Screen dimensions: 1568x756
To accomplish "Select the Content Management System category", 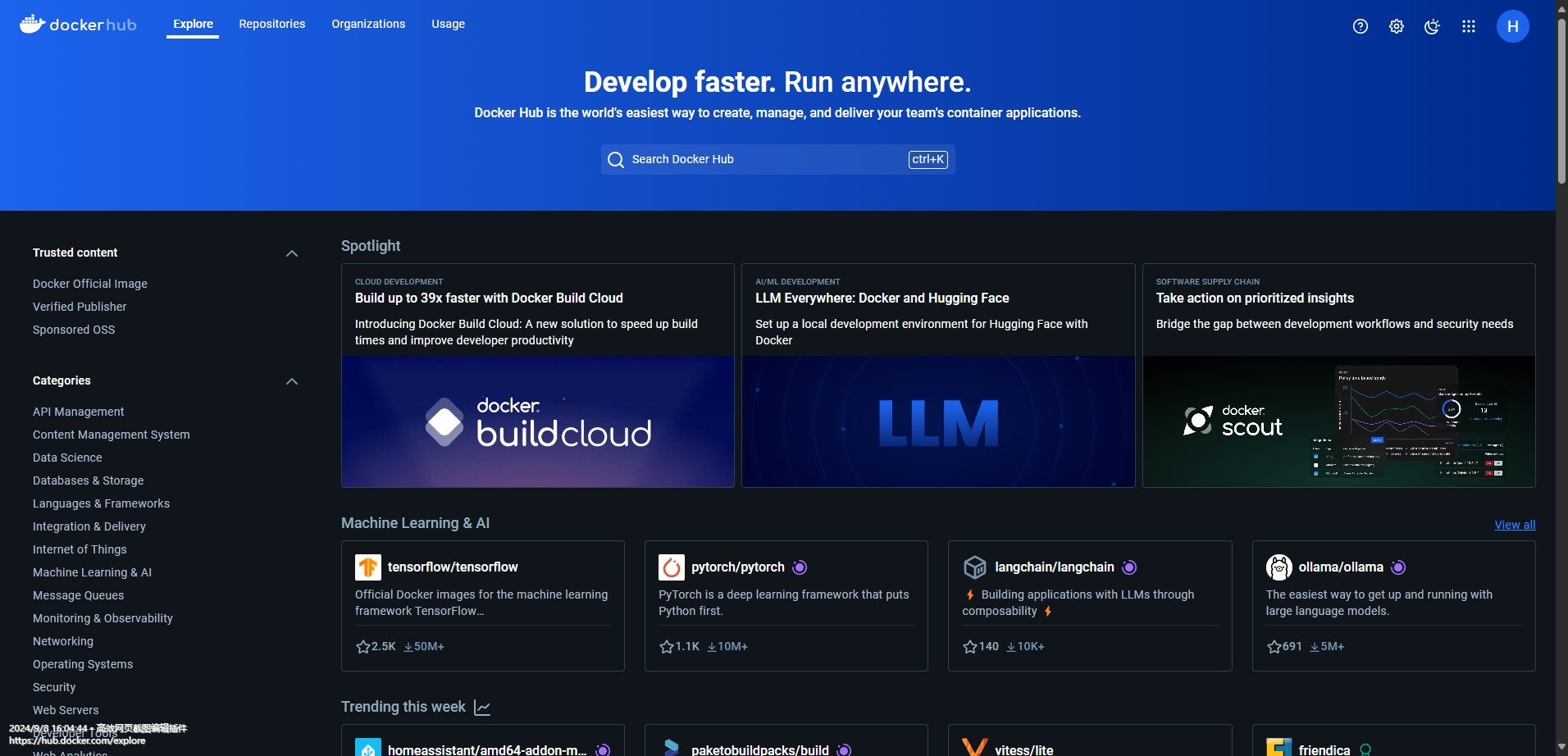I will [112, 435].
